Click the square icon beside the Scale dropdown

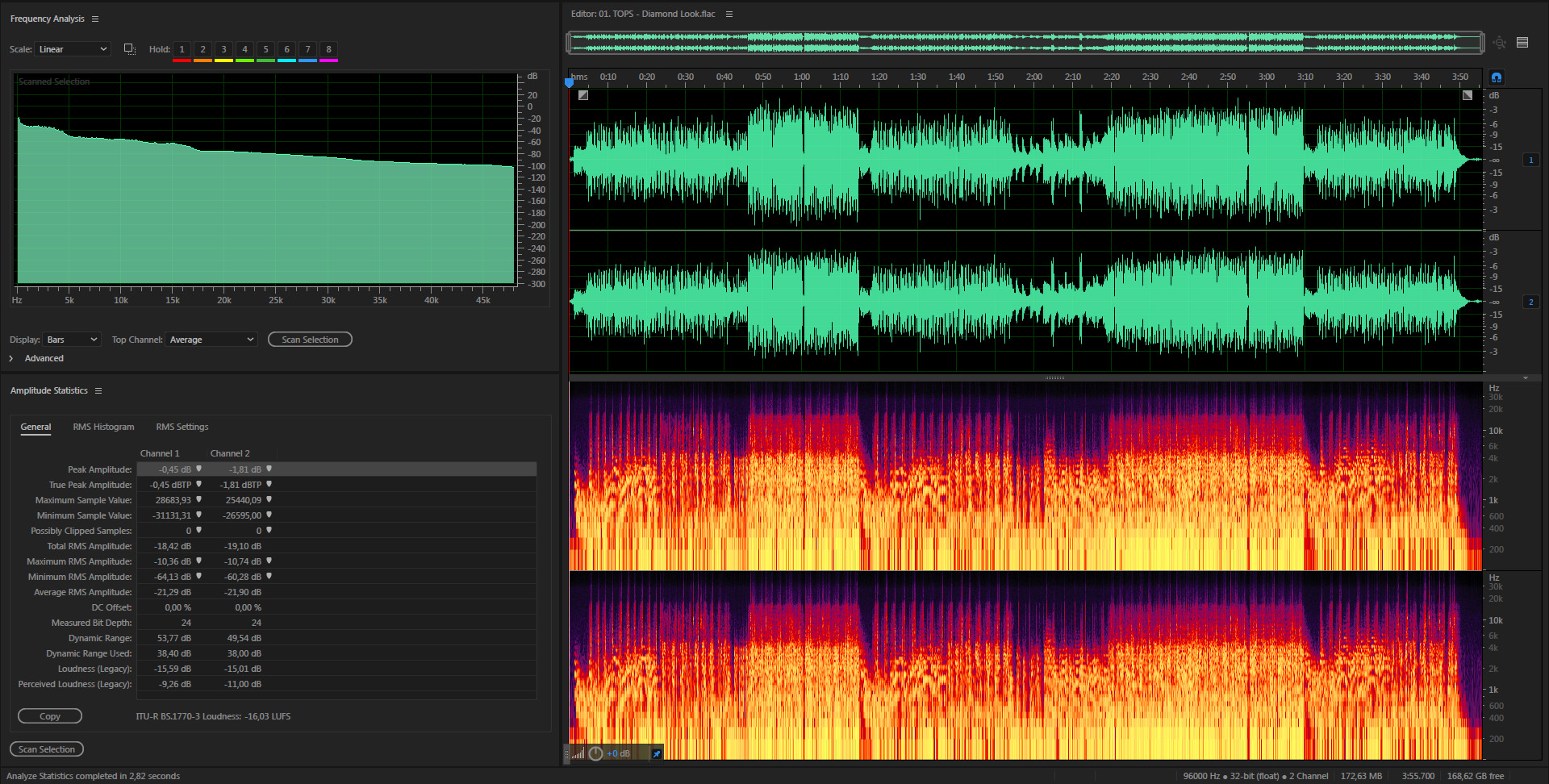click(x=129, y=49)
